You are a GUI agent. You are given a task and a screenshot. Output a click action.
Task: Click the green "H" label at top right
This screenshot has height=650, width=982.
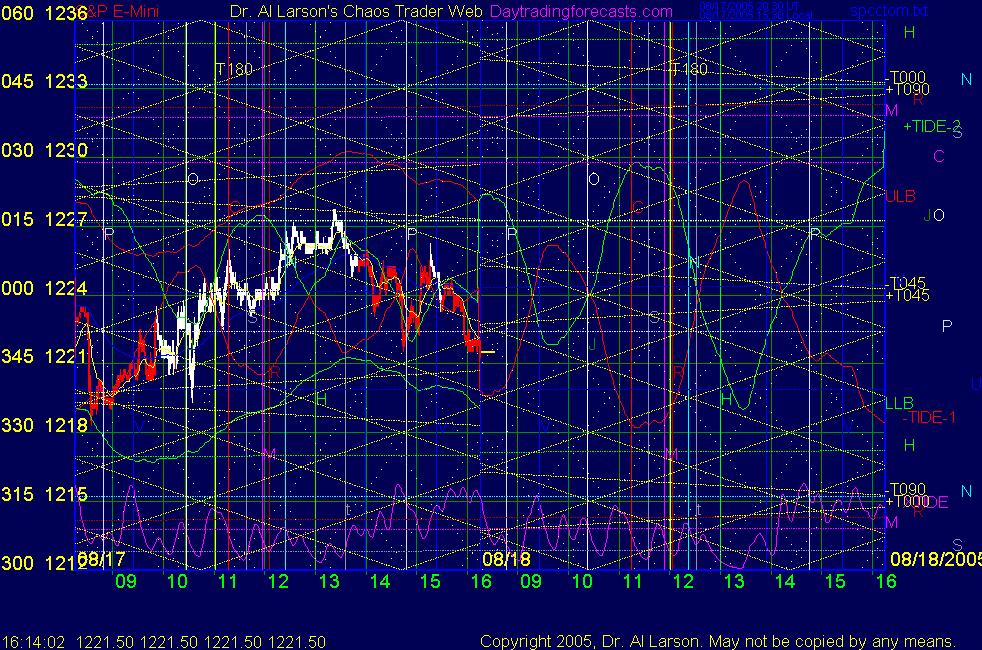click(x=909, y=33)
